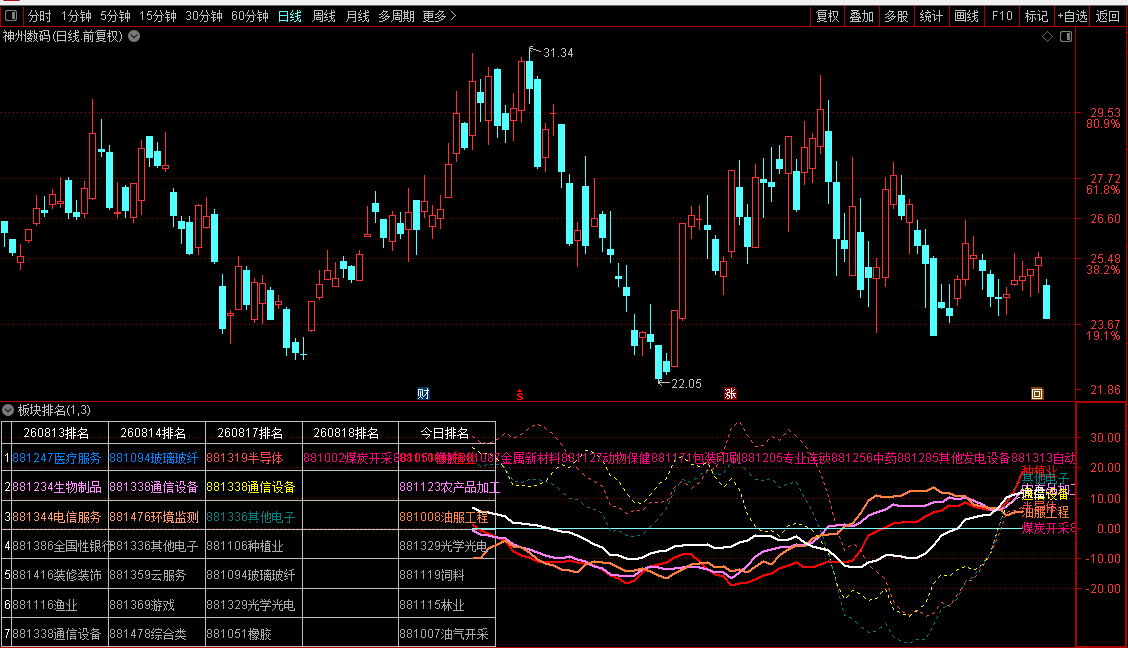
Task: Switch to 30分钟 period
Action: (204, 16)
